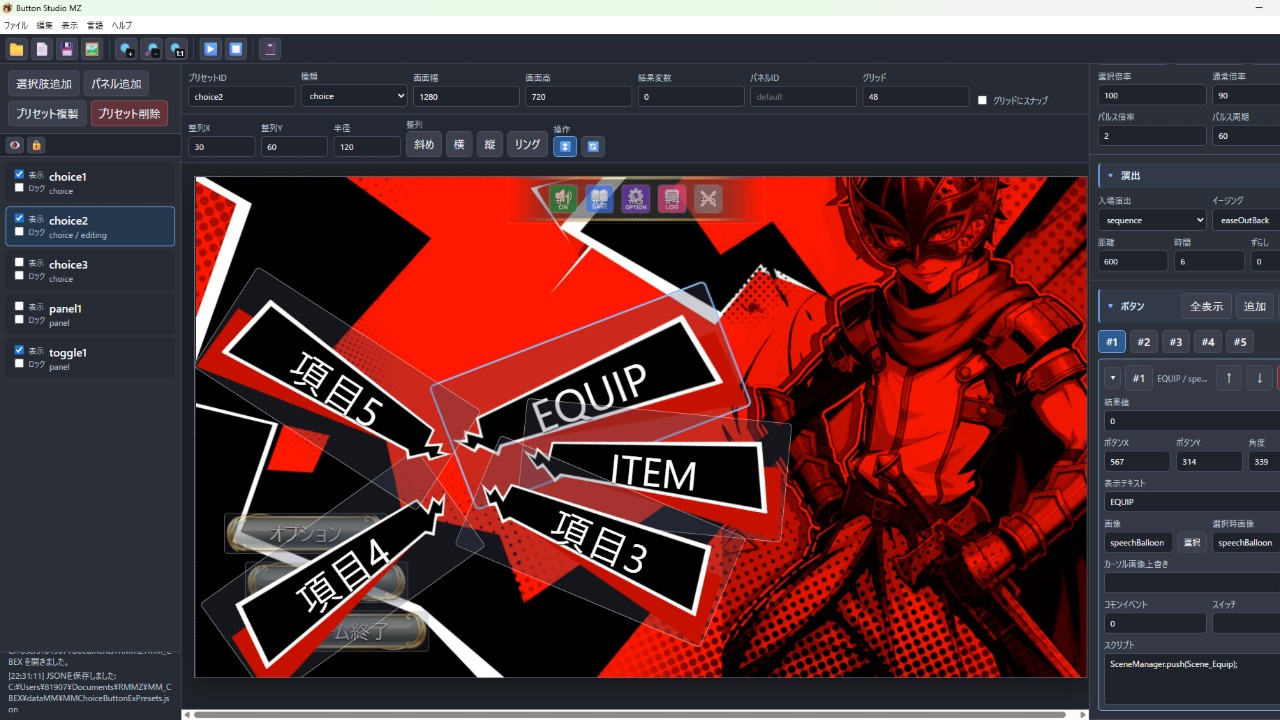Enable グリッドにスナップ checkbox
This screenshot has width=1280, height=720.
click(x=982, y=100)
